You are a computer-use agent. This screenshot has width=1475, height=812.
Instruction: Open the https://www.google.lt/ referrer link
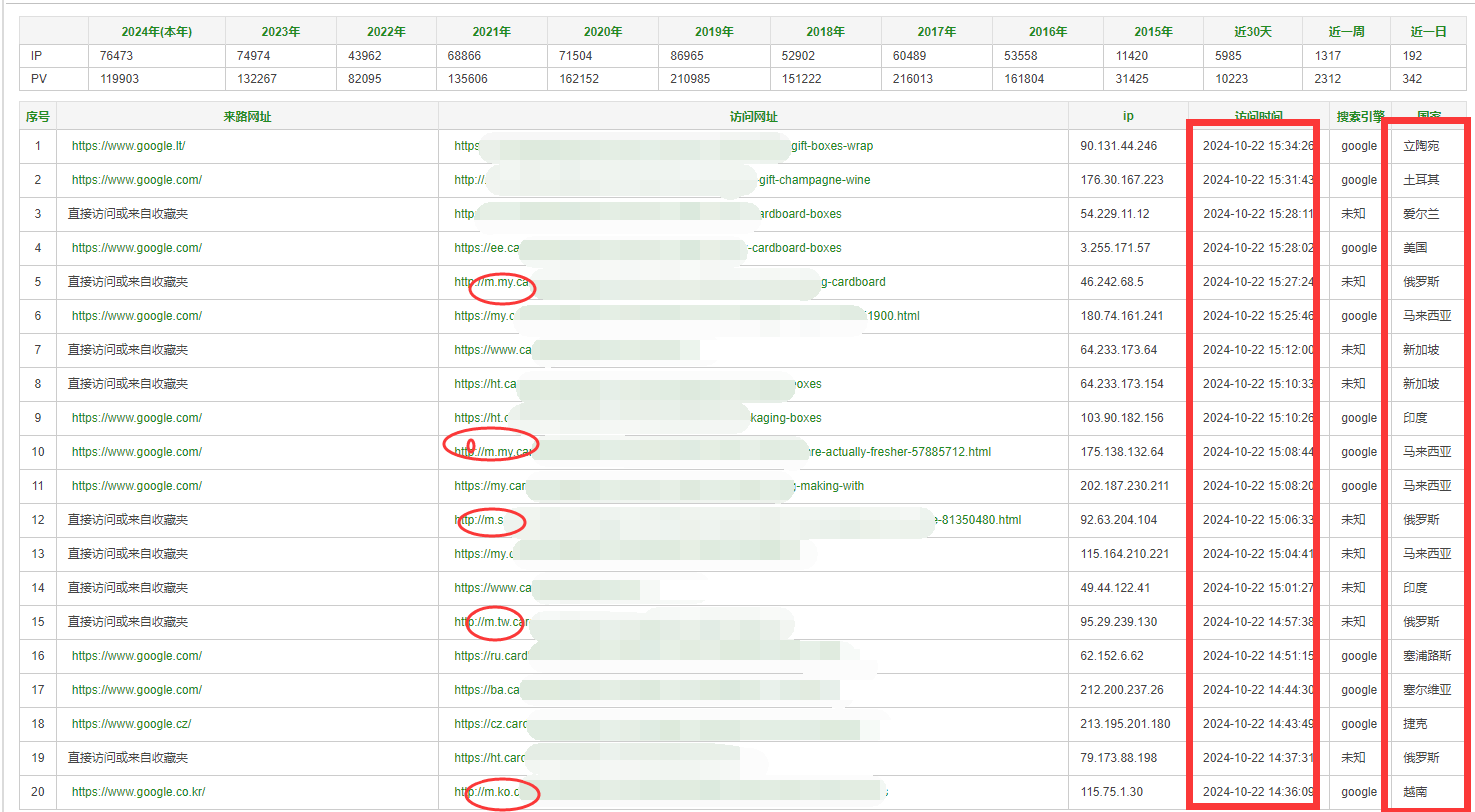coord(128,146)
